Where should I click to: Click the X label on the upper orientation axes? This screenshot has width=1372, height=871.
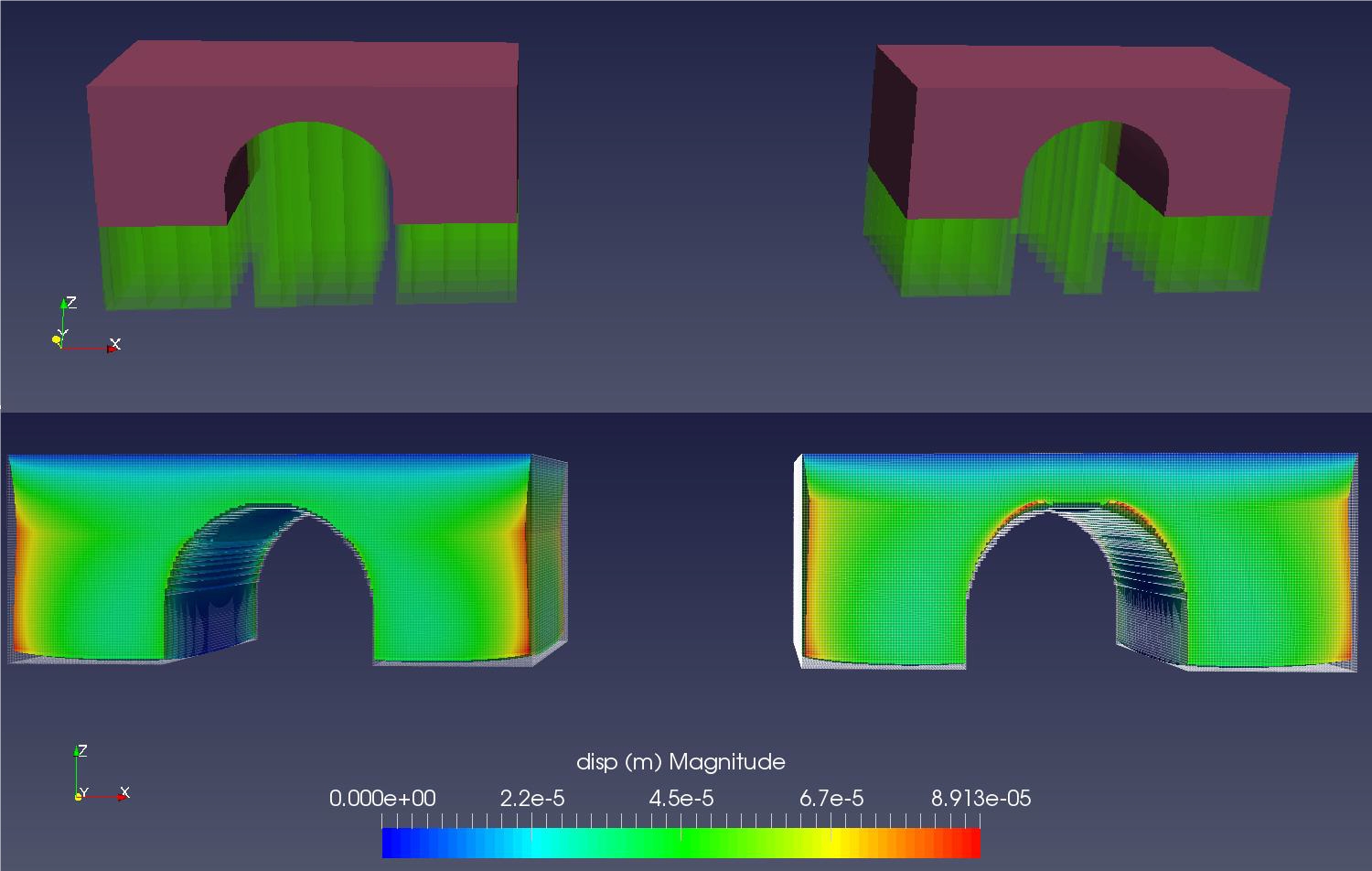115,343
